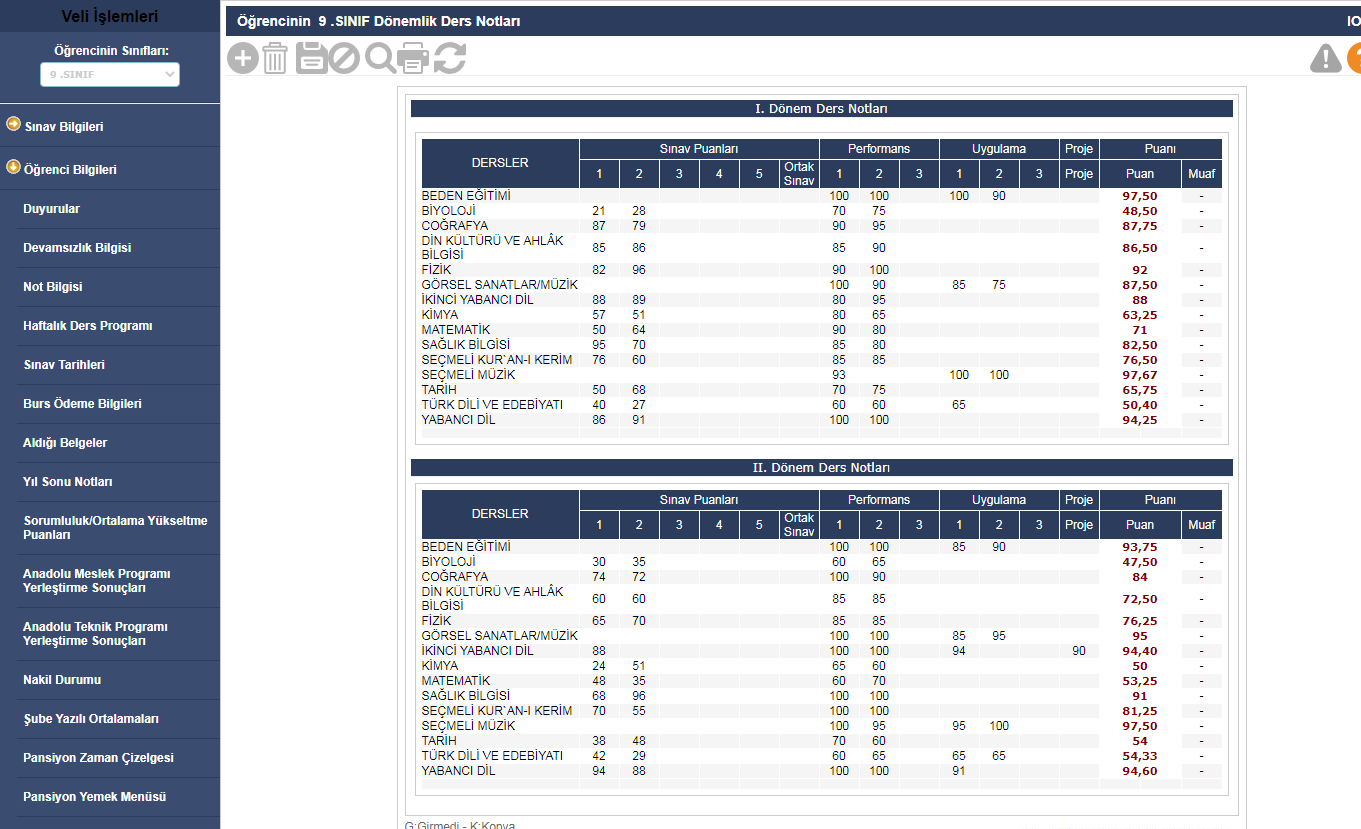
Task: Open Yıl Sonu Notları
Action: pyautogui.click(x=68, y=482)
